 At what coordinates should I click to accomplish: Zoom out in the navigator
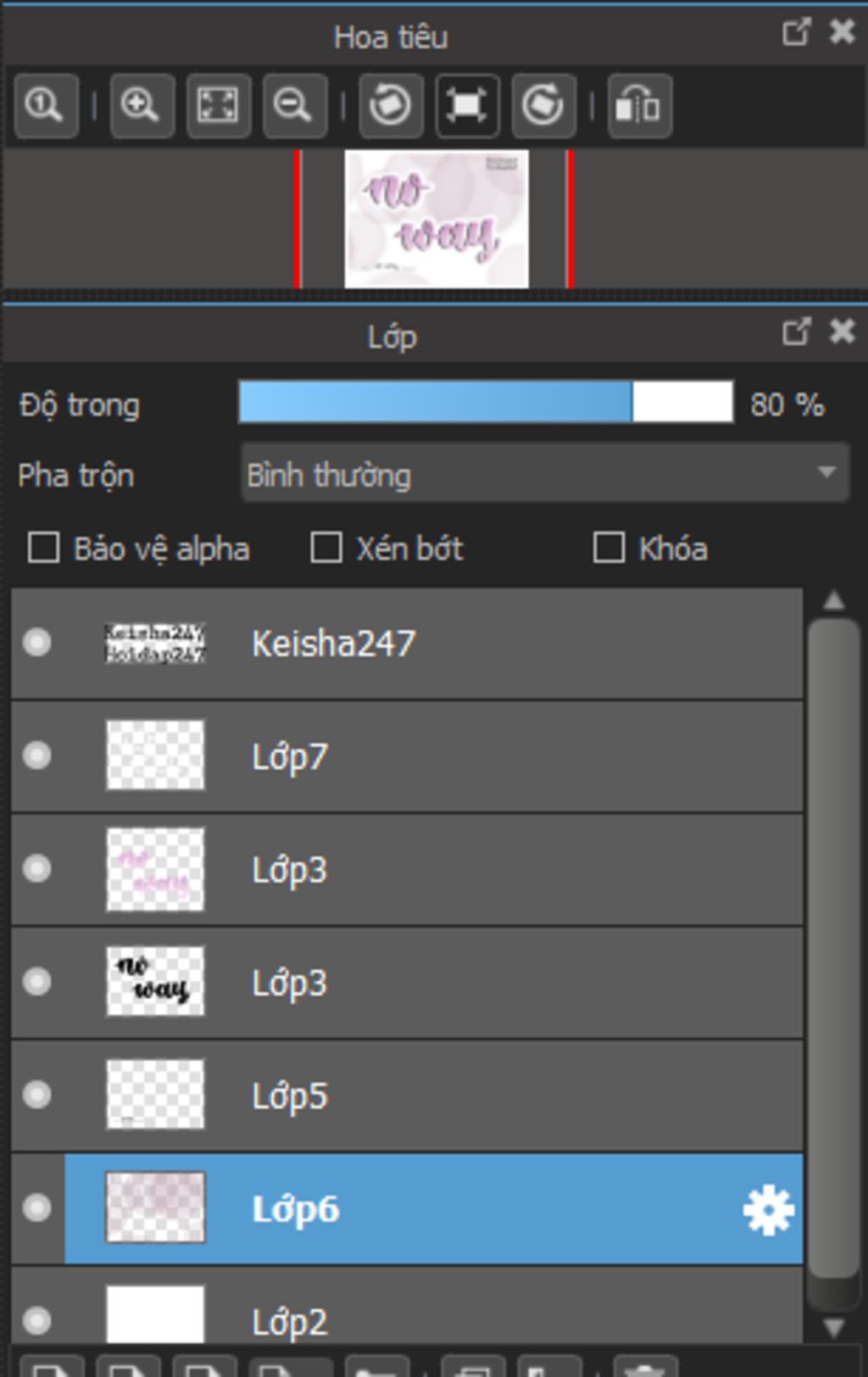pyautogui.click(x=294, y=106)
